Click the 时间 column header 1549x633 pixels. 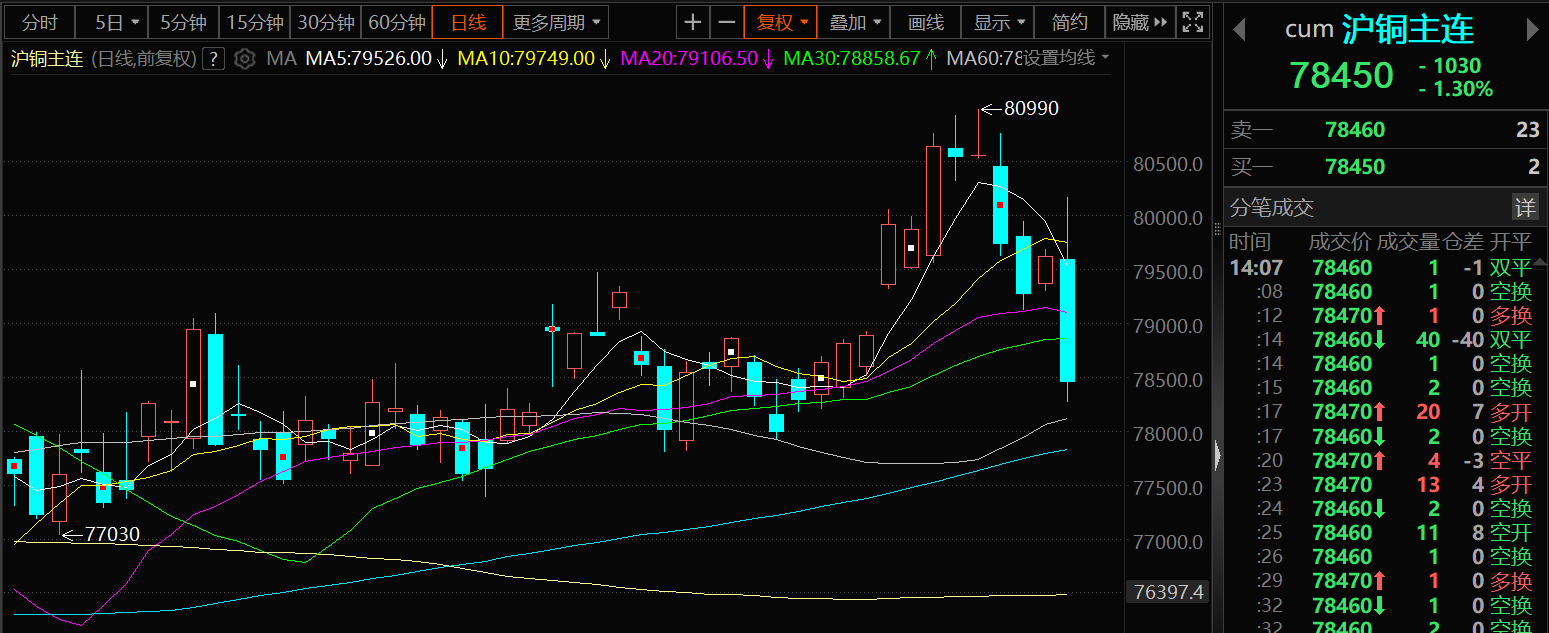pos(1250,242)
